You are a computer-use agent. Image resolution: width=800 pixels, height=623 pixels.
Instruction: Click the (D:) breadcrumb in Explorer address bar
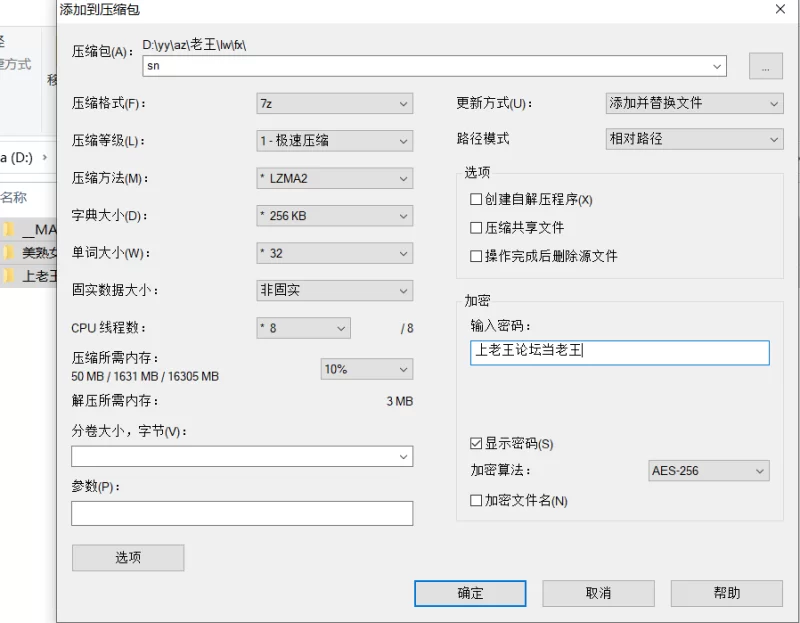click(x=16, y=158)
